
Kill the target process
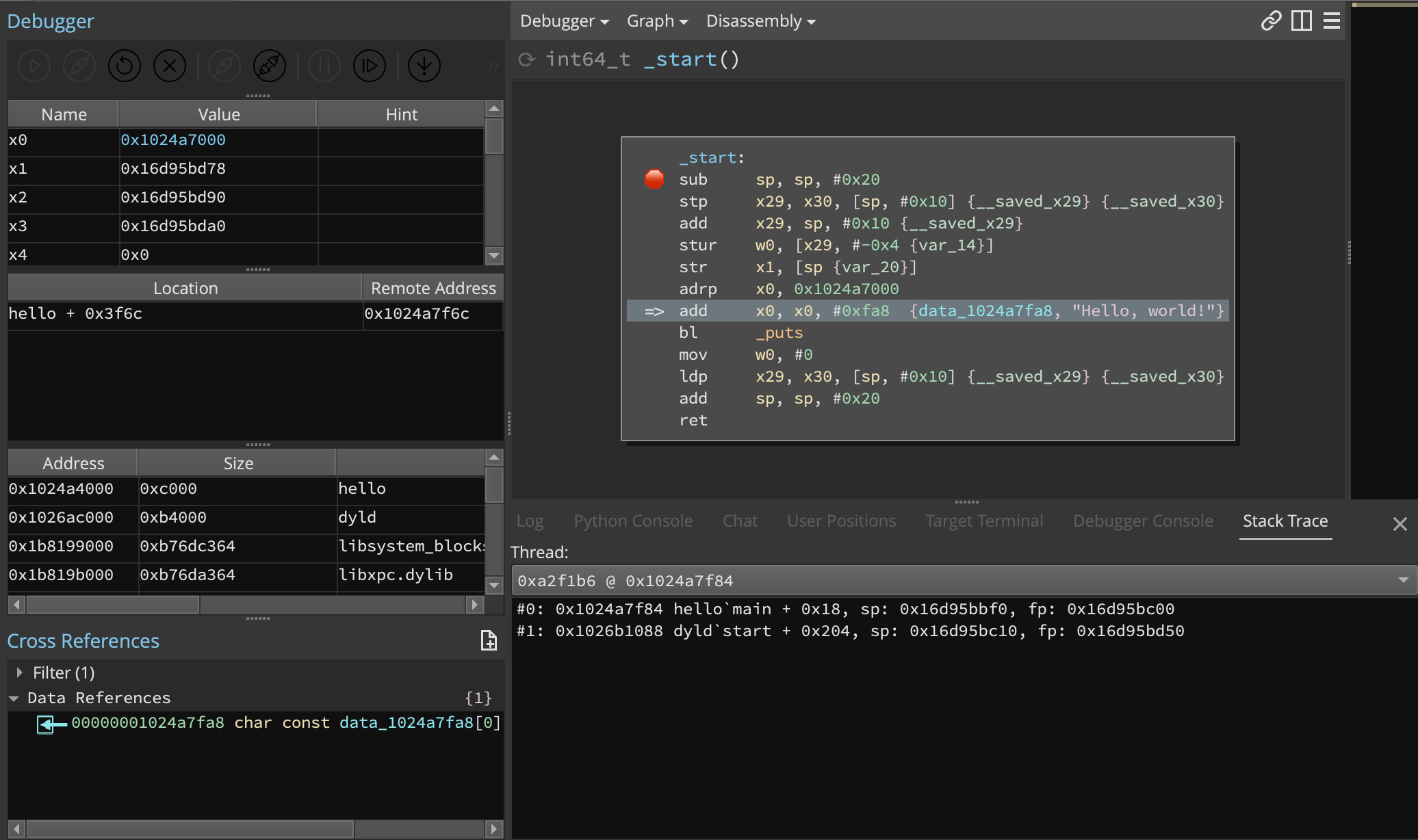coord(169,66)
